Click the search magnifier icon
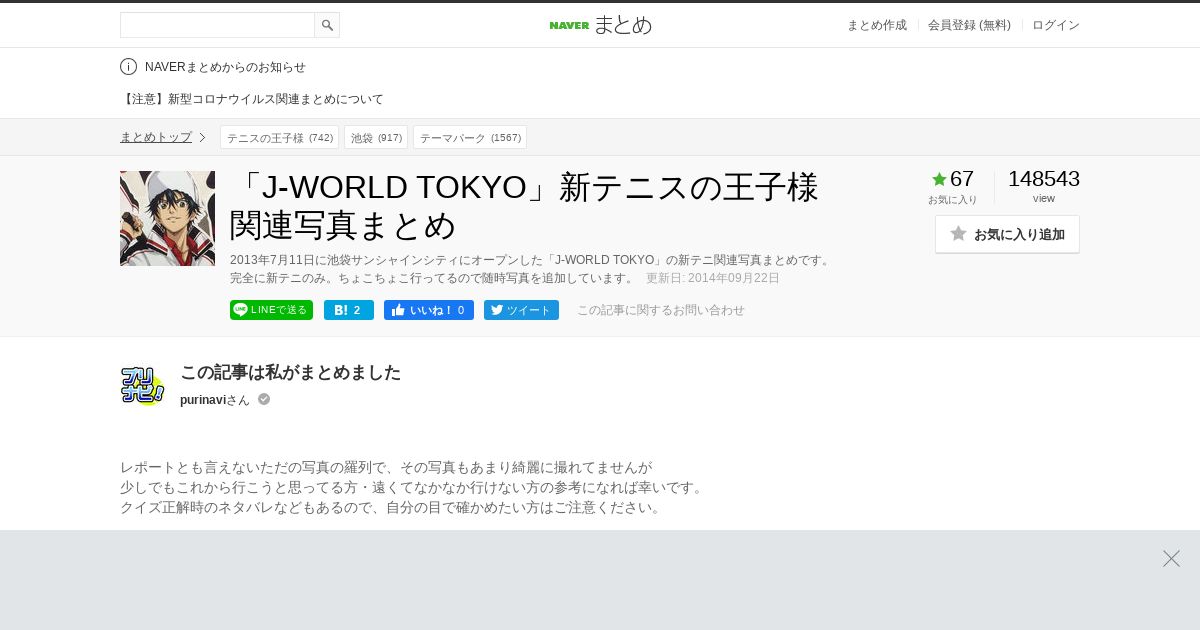Viewport: 1200px width, 630px height. (x=327, y=25)
